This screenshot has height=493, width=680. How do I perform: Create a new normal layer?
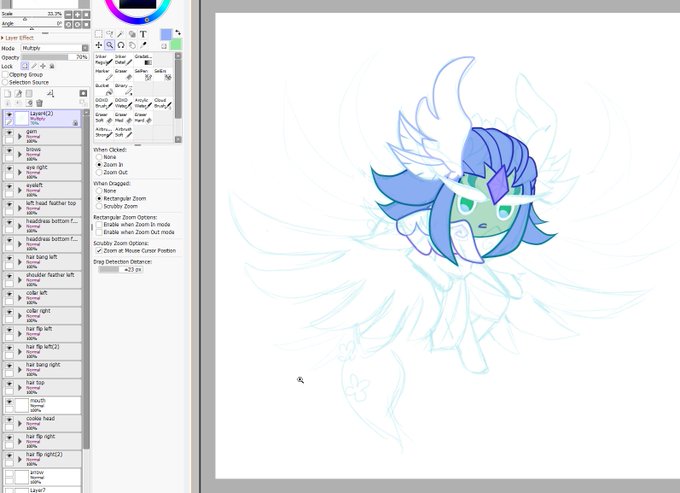pos(7,93)
